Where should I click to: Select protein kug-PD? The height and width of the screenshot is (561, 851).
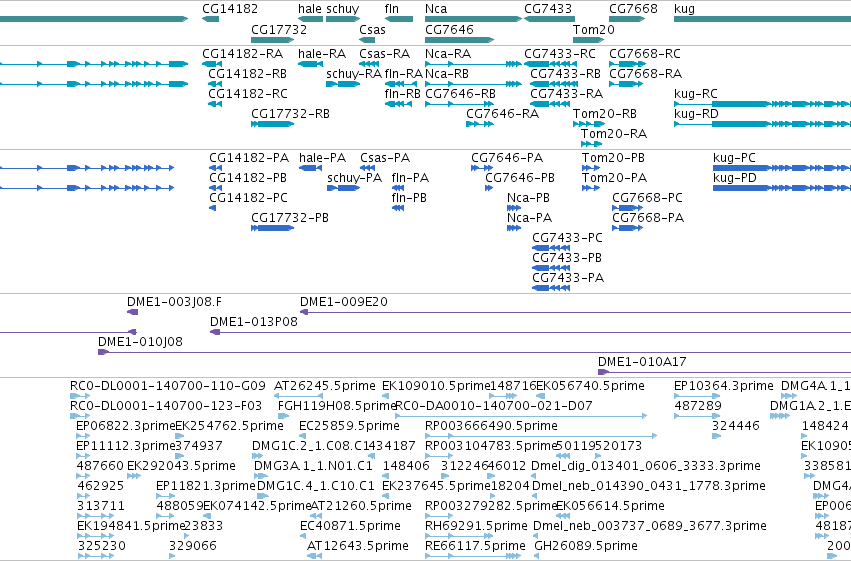pos(735,178)
